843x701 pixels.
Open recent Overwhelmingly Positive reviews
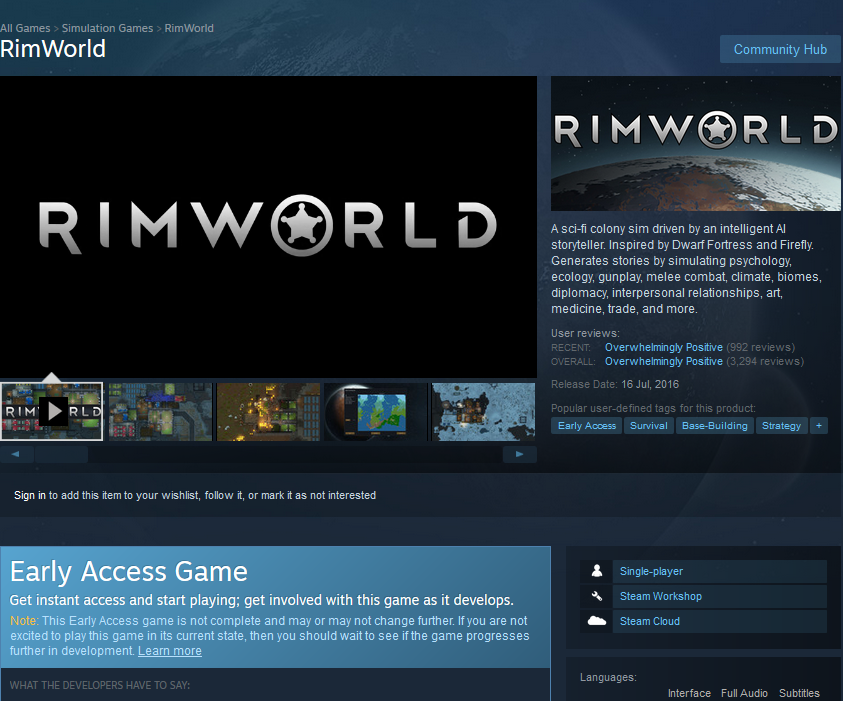663,347
